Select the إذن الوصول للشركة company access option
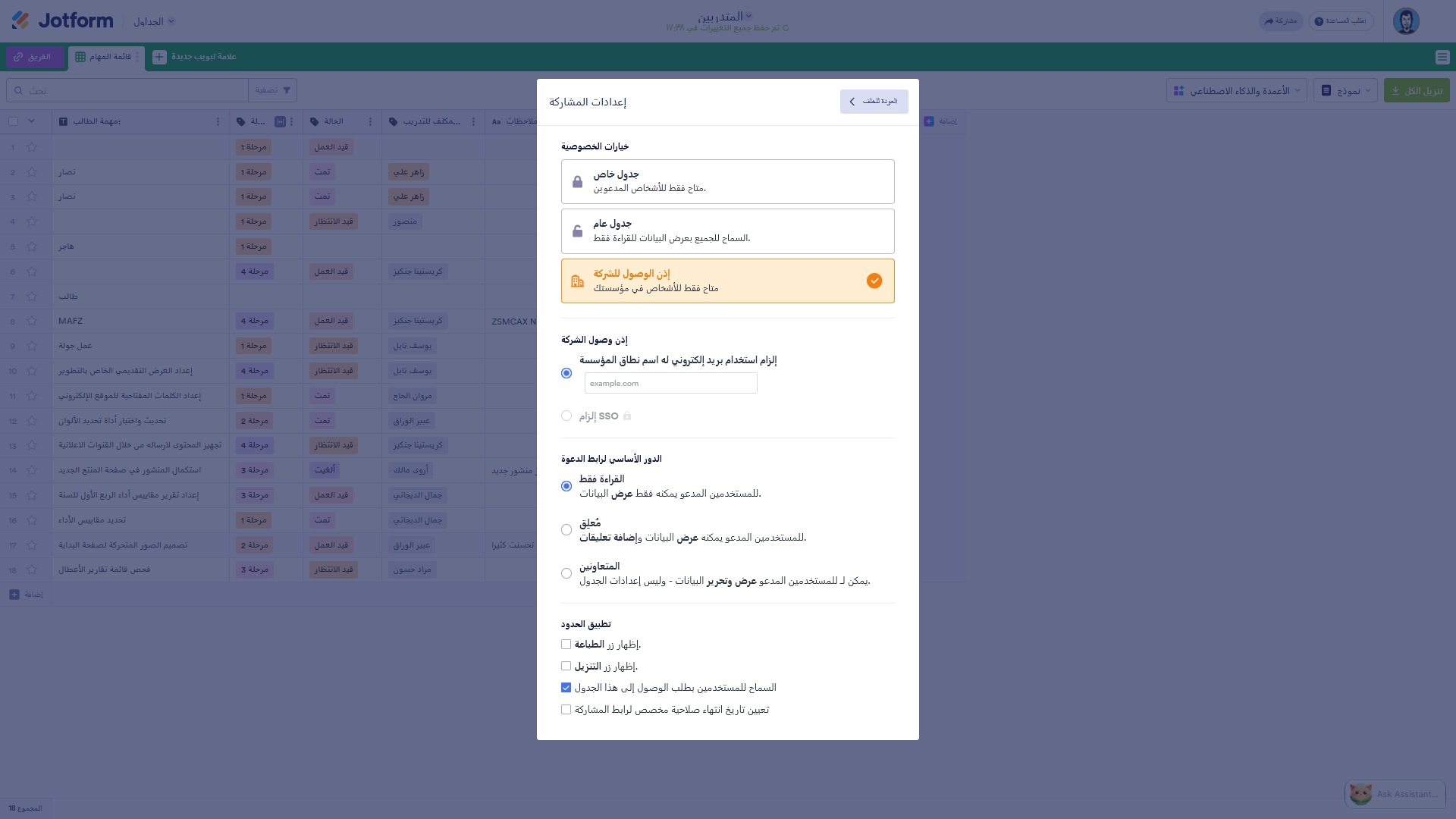This screenshot has width=1456, height=819. click(x=728, y=281)
